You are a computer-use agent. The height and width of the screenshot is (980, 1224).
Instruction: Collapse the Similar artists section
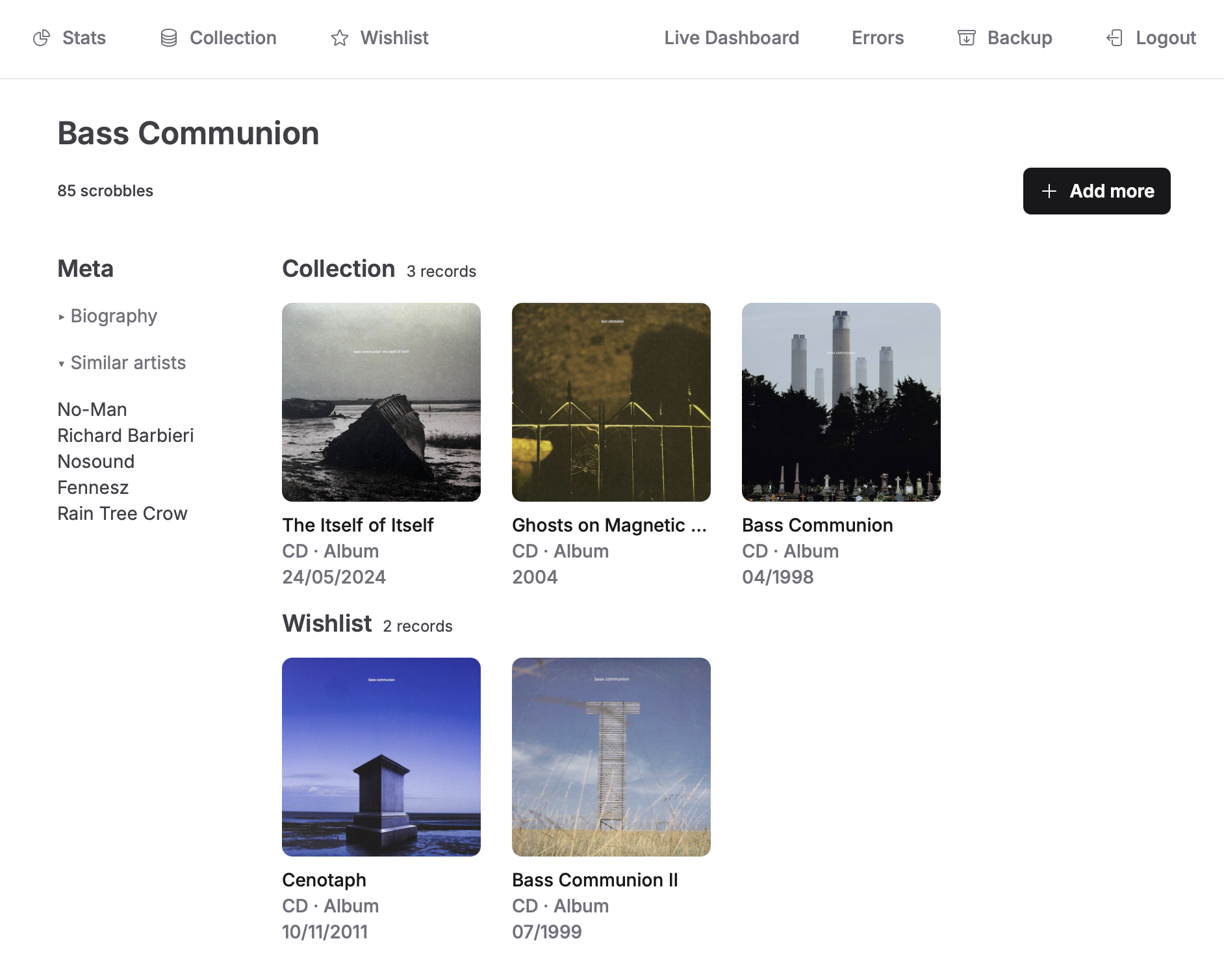122,363
